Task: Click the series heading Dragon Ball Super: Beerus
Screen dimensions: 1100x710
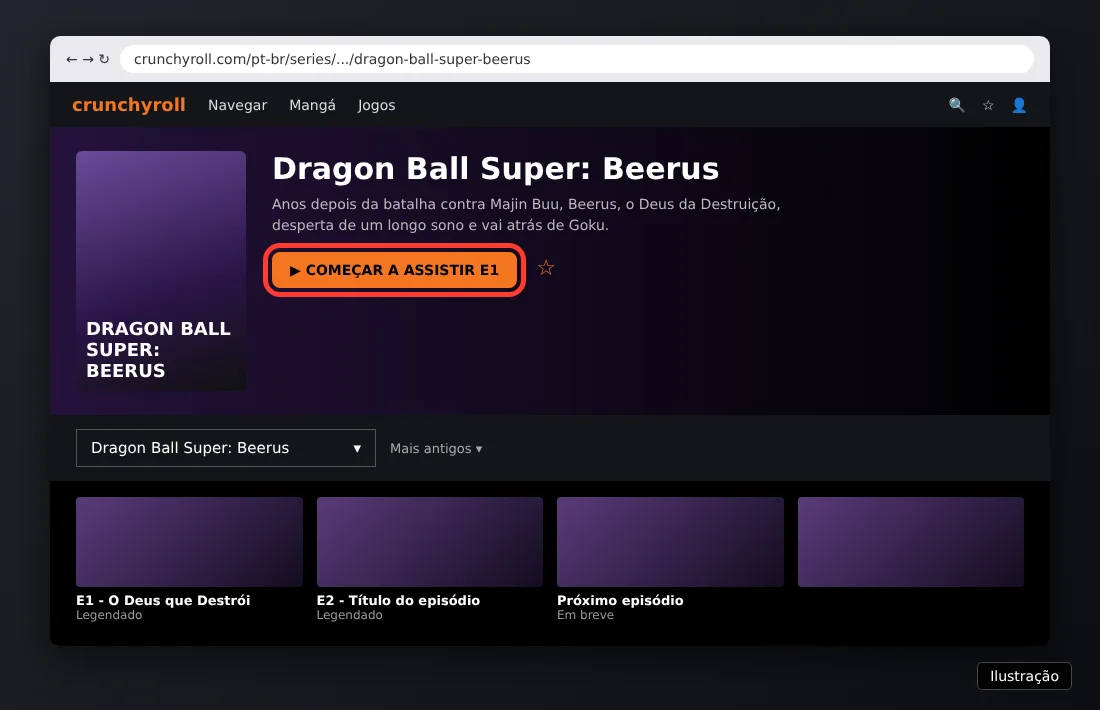Action: [x=495, y=169]
